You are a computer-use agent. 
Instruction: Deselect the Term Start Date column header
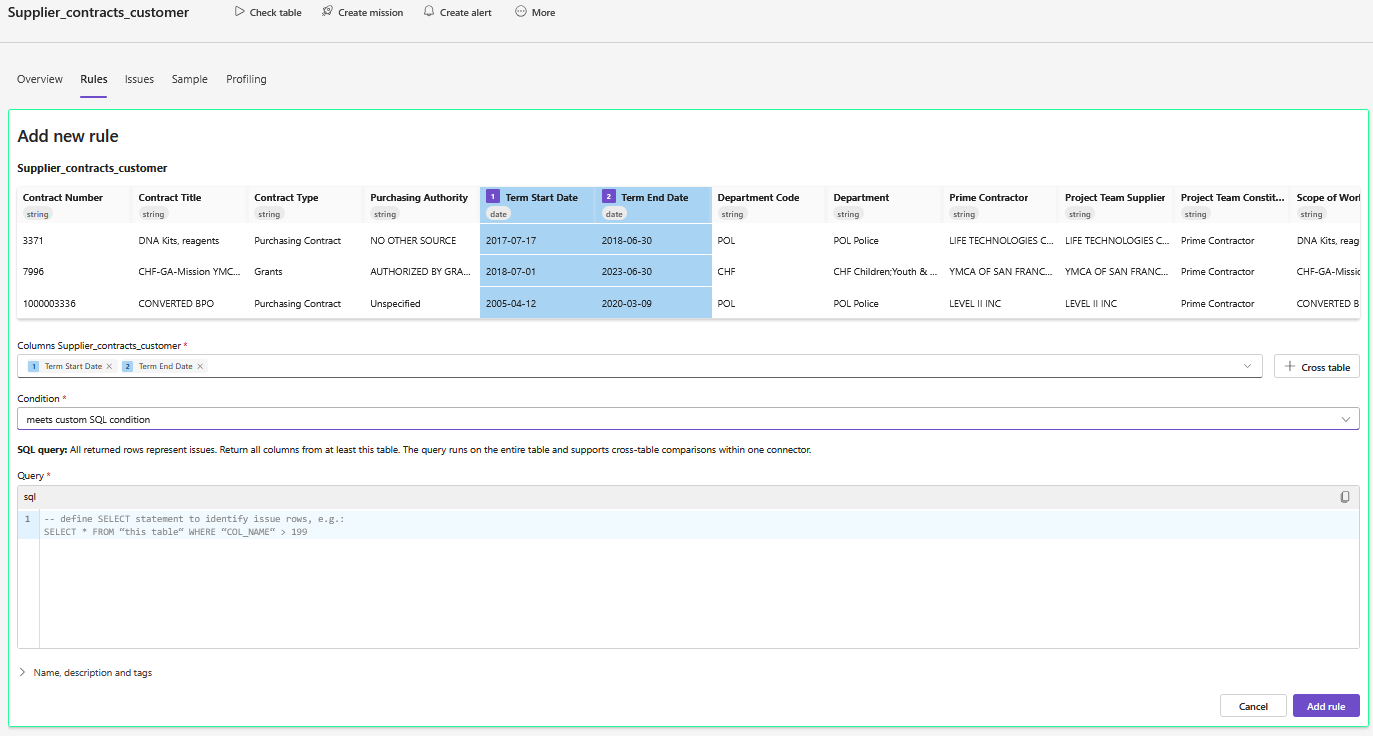click(540, 198)
